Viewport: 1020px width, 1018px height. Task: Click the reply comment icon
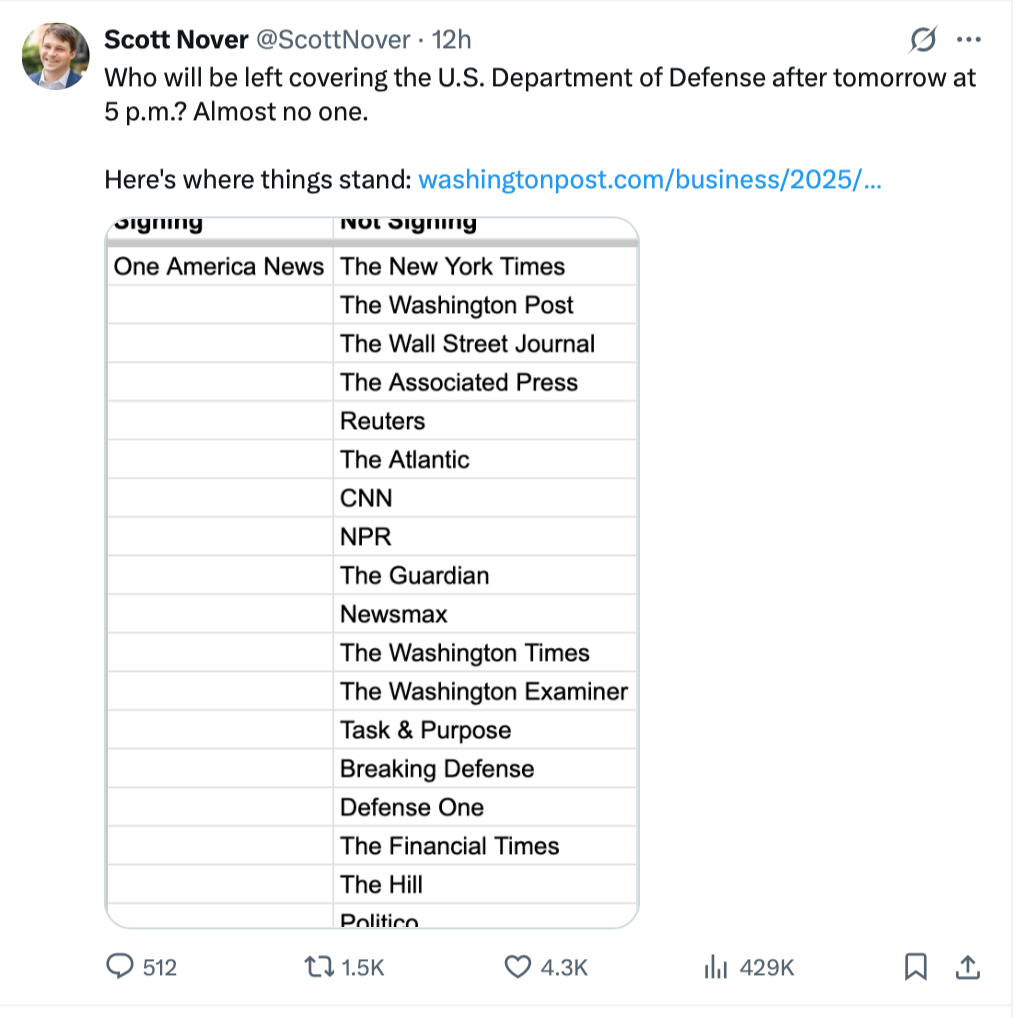tap(120, 967)
